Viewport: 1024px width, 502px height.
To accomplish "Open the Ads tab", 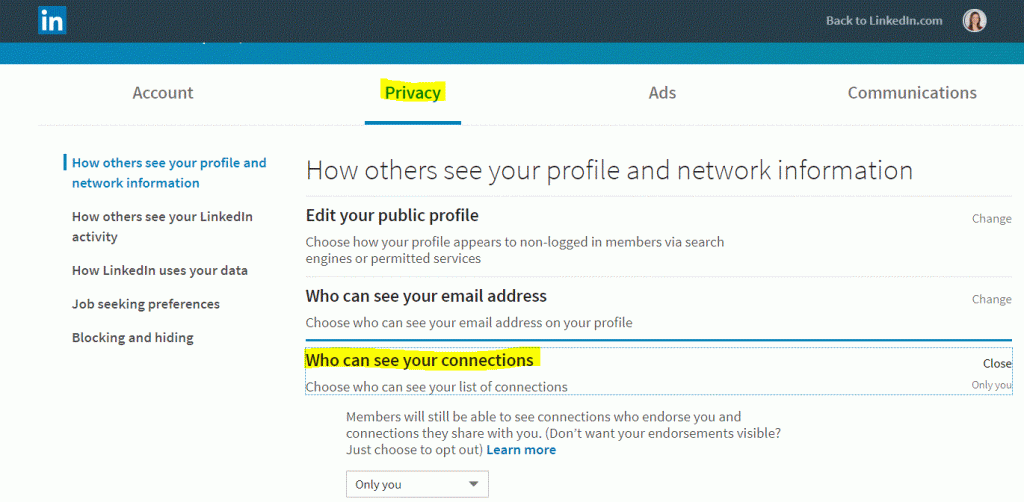I will 662,93.
